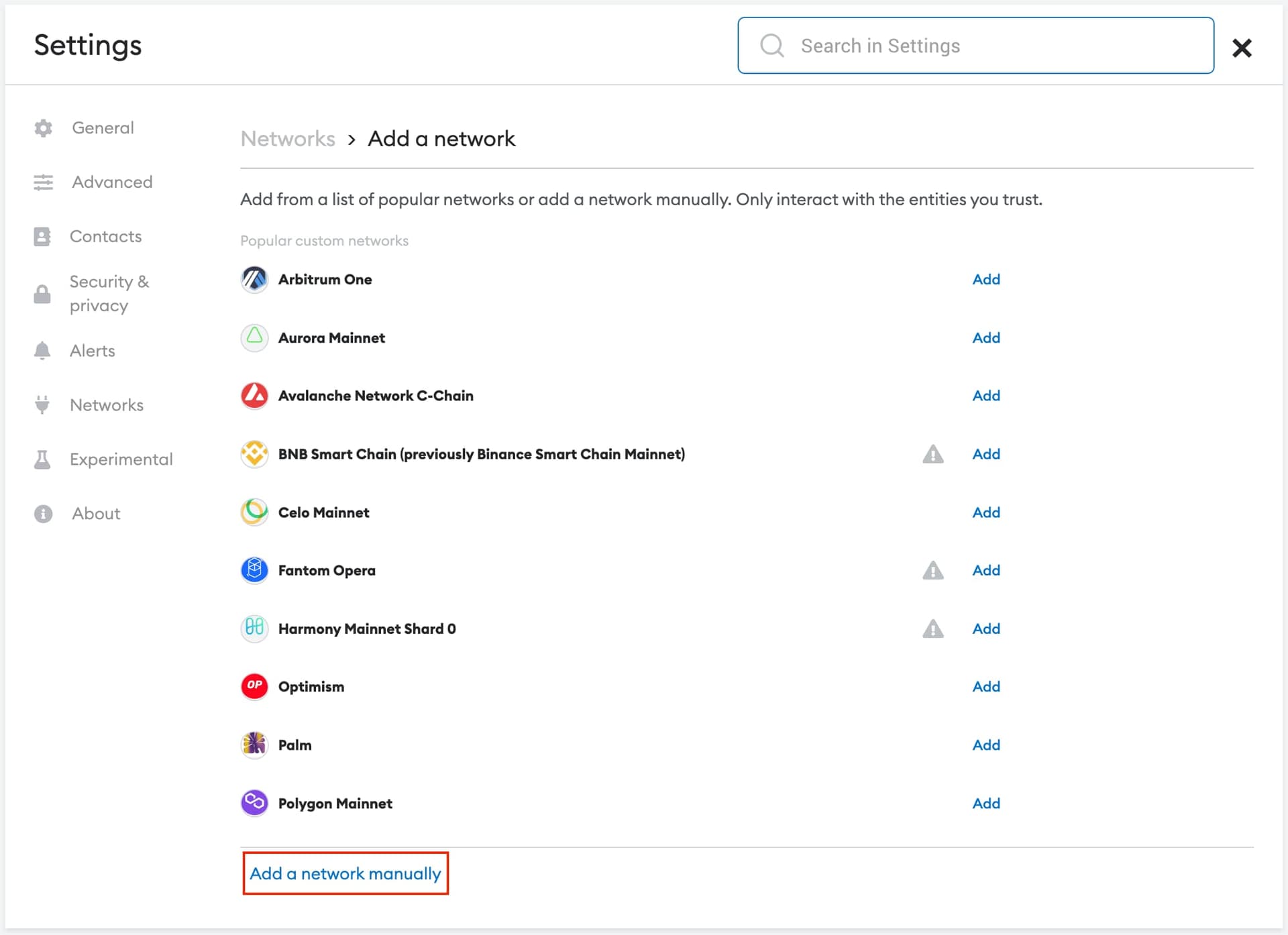Select the Security & privacy lock icon
This screenshot has height=935, width=1288.
point(42,293)
